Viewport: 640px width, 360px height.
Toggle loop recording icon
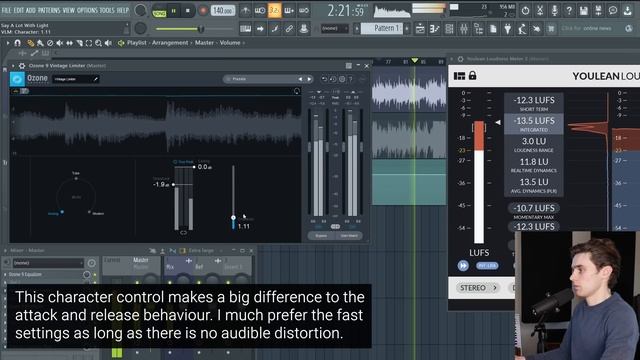coord(304,11)
